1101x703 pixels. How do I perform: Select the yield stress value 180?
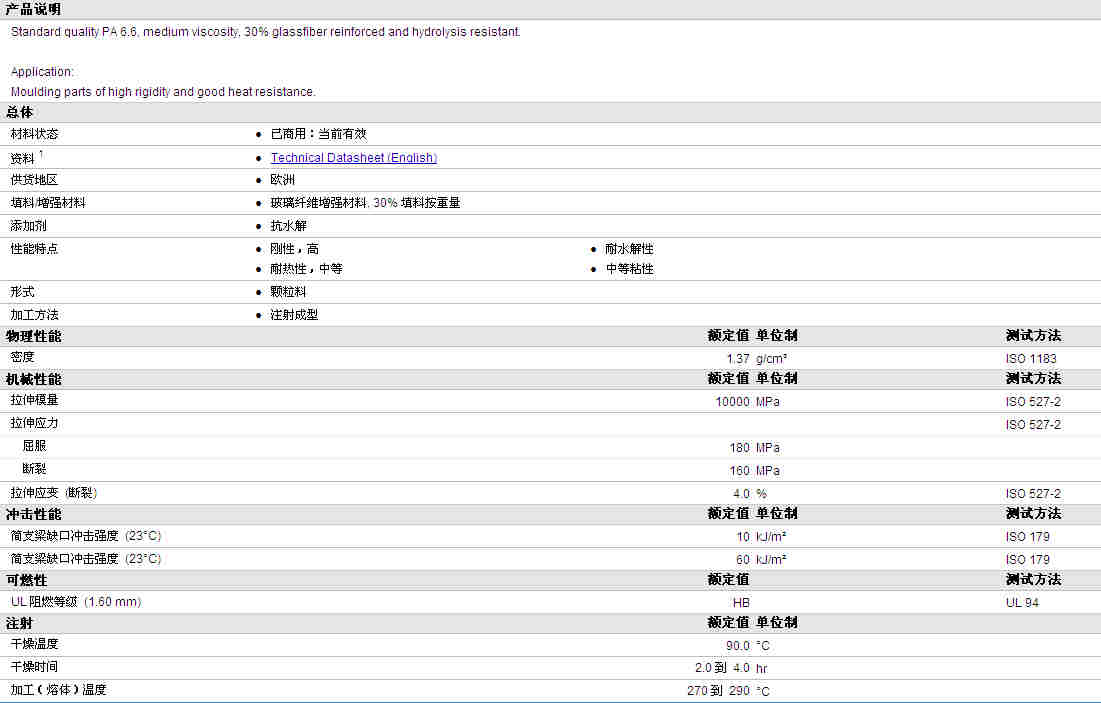(x=740, y=448)
